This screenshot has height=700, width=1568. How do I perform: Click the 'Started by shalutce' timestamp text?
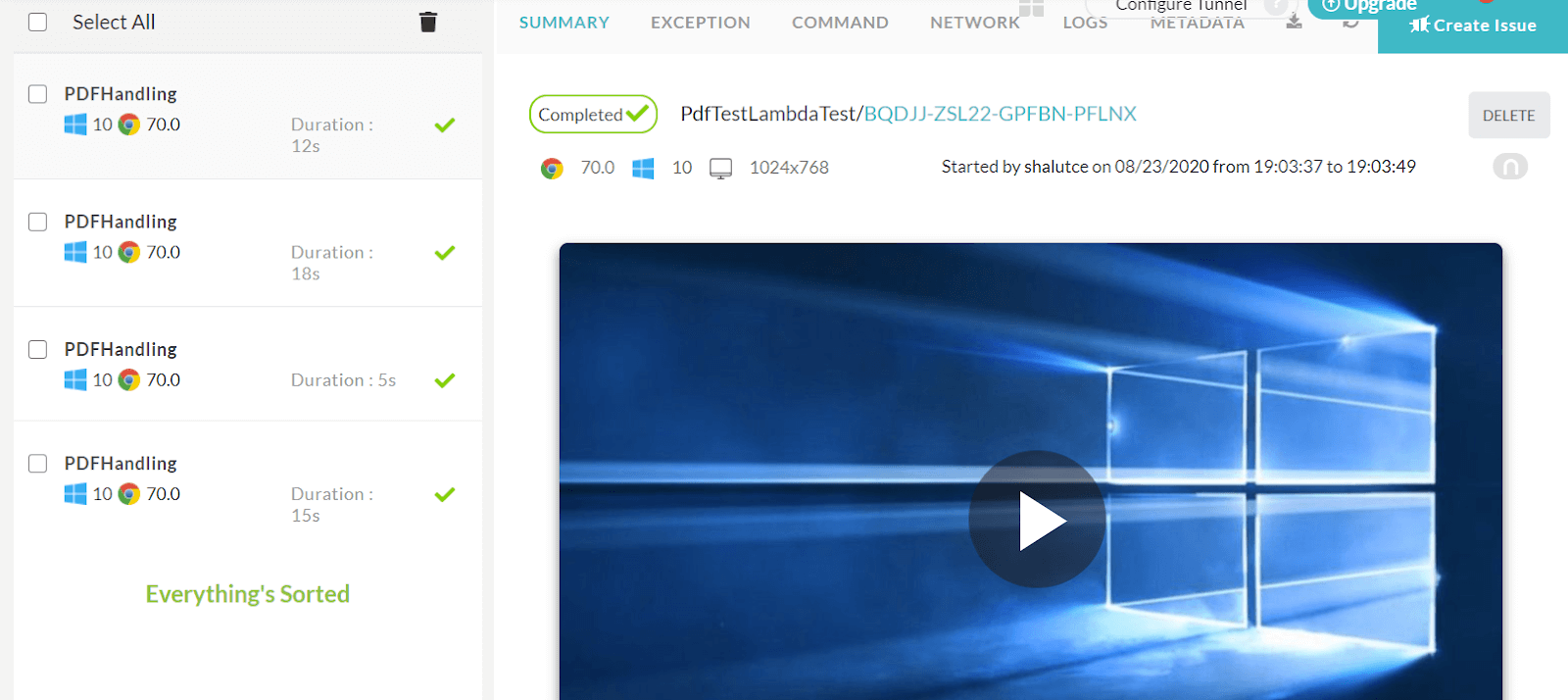coord(1179,167)
